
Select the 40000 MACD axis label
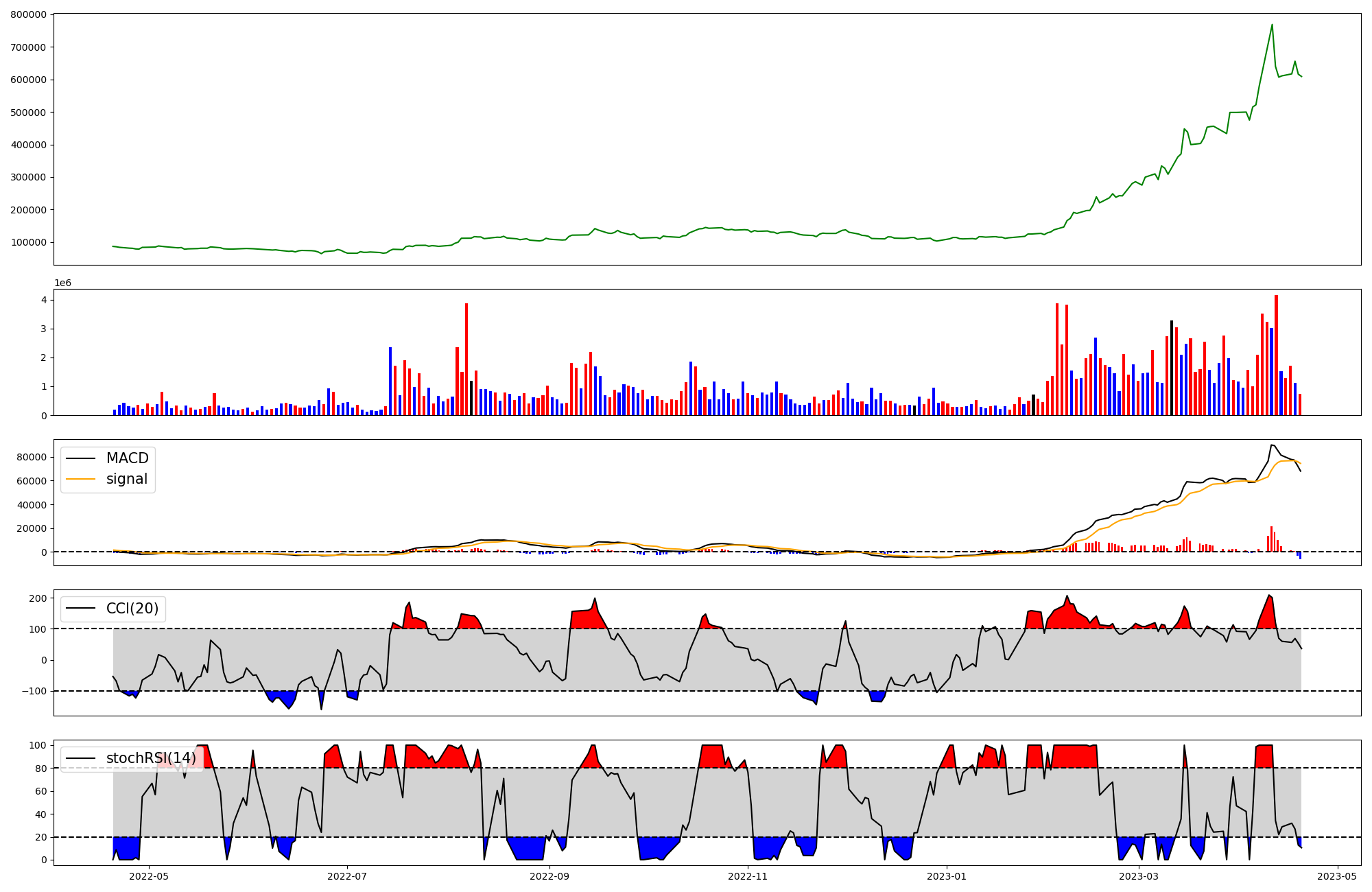pyautogui.click(x=32, y=505)
